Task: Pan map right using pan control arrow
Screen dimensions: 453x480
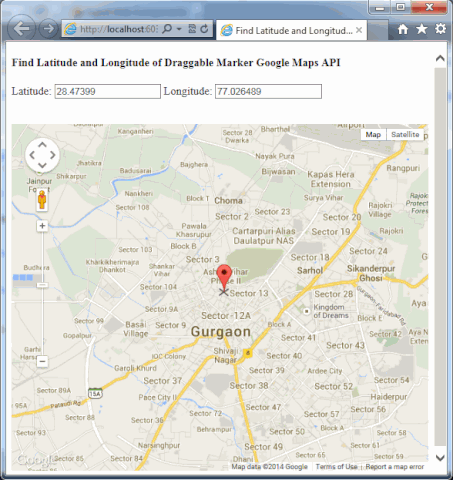Action: tap(53, 155)
